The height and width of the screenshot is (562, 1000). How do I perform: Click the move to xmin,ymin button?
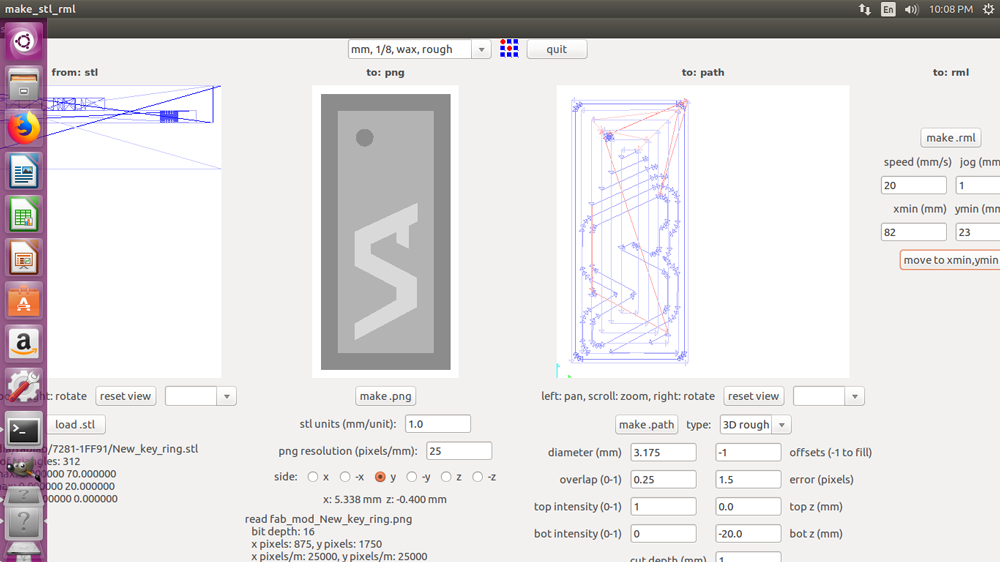[x=950, y=260]
